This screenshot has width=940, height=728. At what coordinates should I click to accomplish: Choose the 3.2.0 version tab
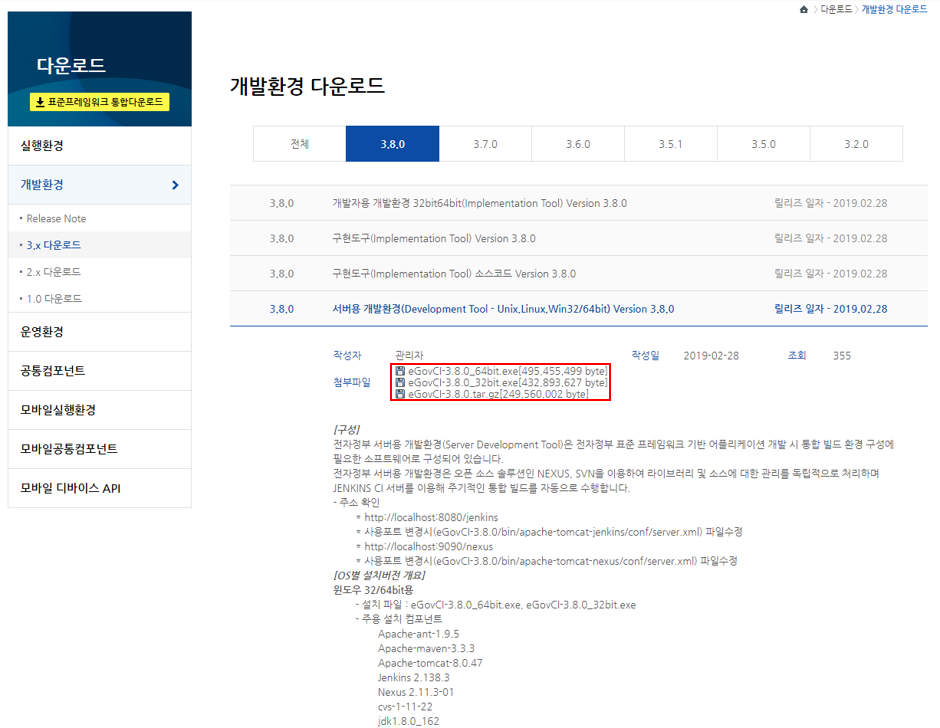tap(856, 144)
